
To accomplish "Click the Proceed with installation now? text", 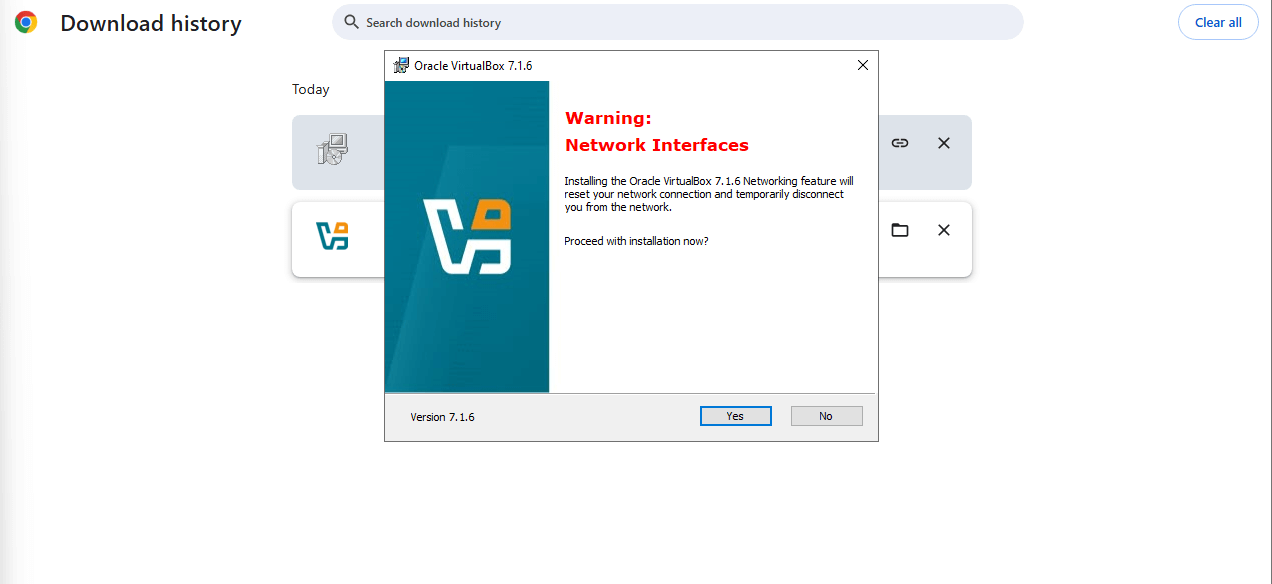I will (x=636, y=241).
